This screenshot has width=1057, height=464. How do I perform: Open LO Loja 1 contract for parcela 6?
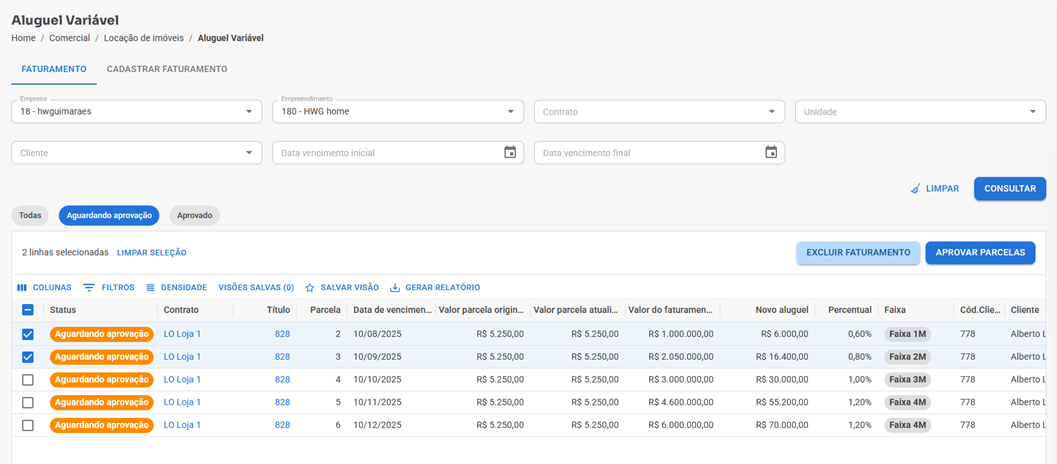pos(182,426)
